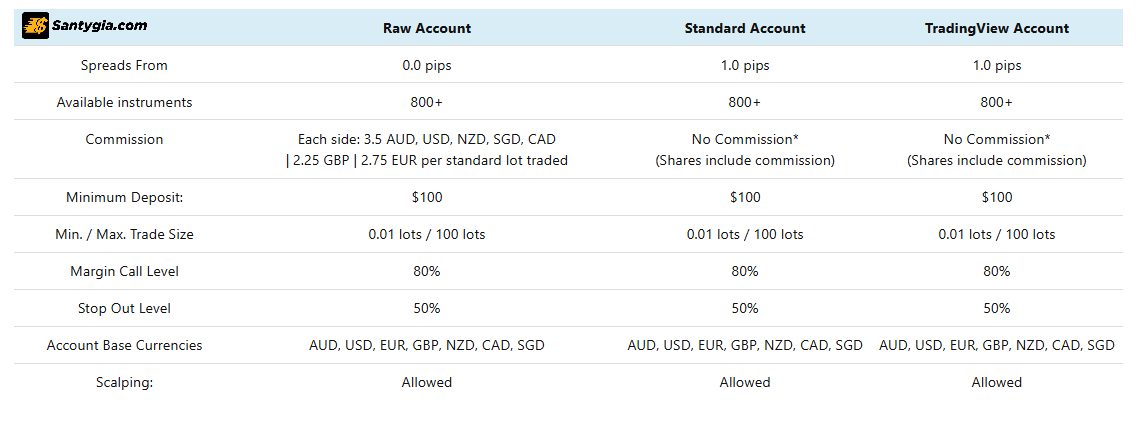This screenshot has width=1143, height=429.
Task: Click Account Base Currencies row label
Action: click(124, 345)
